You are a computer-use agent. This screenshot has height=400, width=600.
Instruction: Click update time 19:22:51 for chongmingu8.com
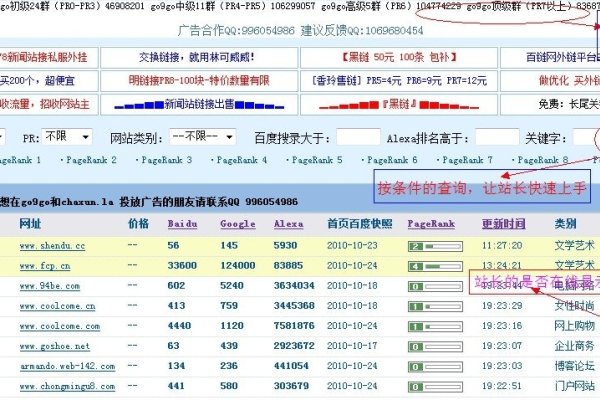pyautogui.click(x=502, y=386)
